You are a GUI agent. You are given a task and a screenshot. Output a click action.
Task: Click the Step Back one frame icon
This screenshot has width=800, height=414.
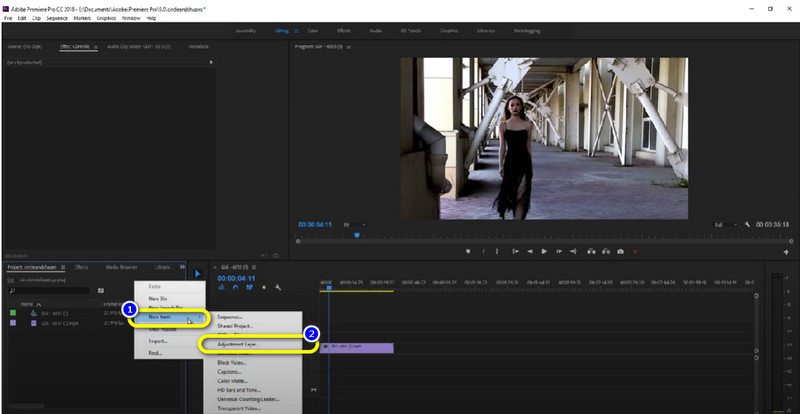pos(530,251)
